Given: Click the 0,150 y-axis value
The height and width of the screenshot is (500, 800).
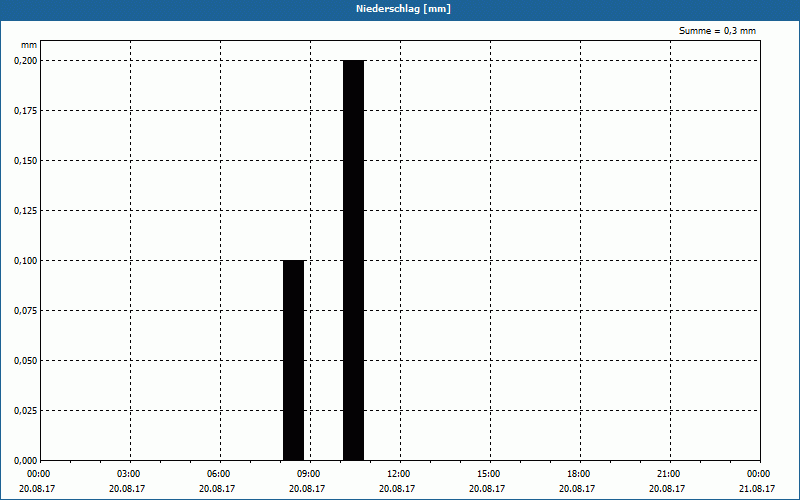Looking at the screenshot, I should coord(26,160).
